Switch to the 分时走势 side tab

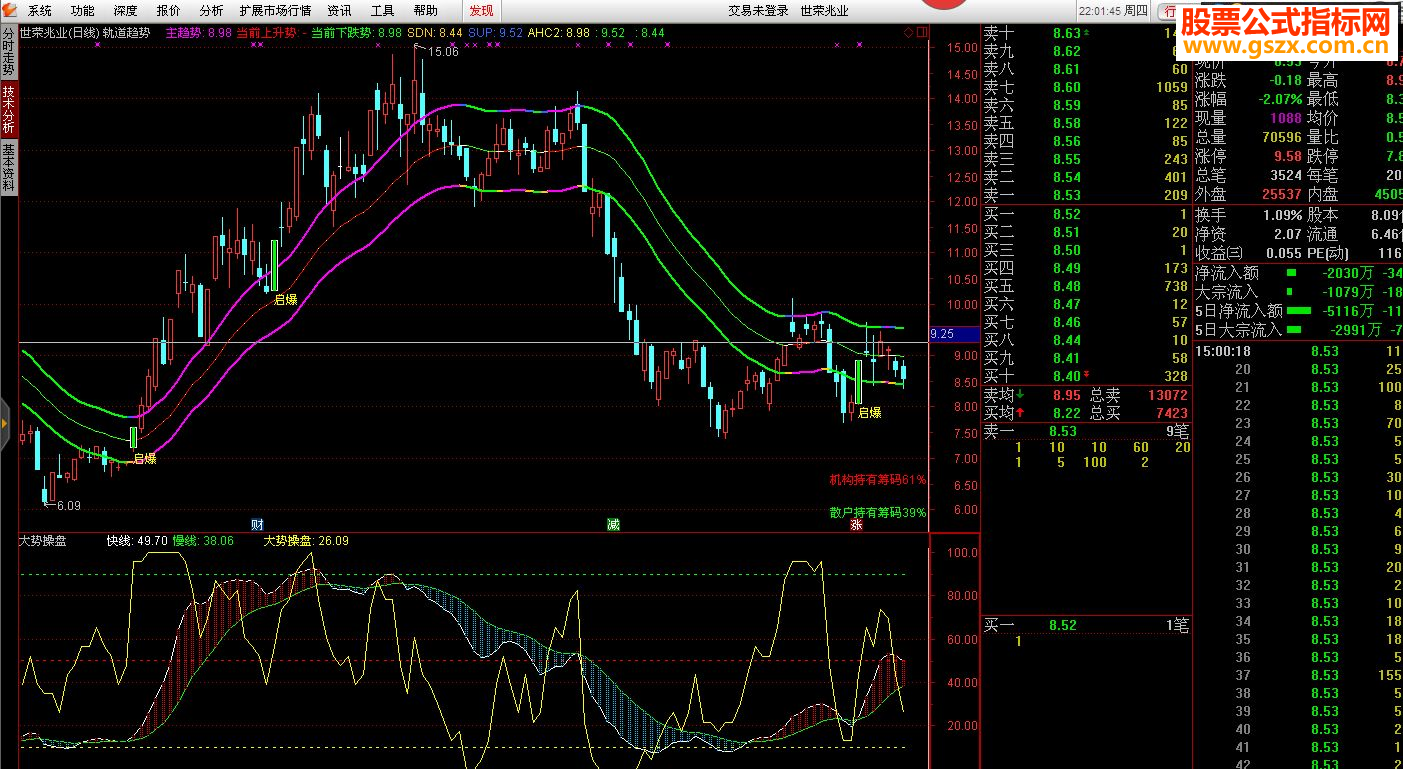8,53
